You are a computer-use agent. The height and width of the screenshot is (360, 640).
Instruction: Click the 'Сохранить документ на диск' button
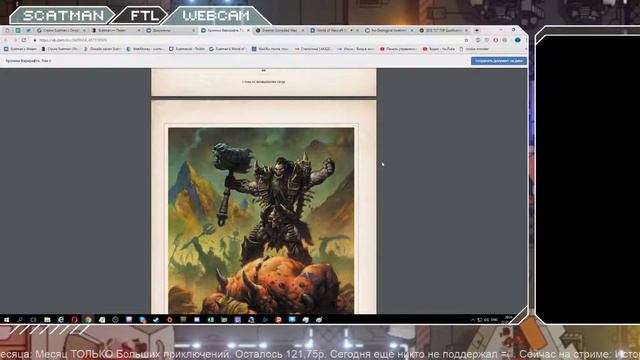click(x=499, y=61)
